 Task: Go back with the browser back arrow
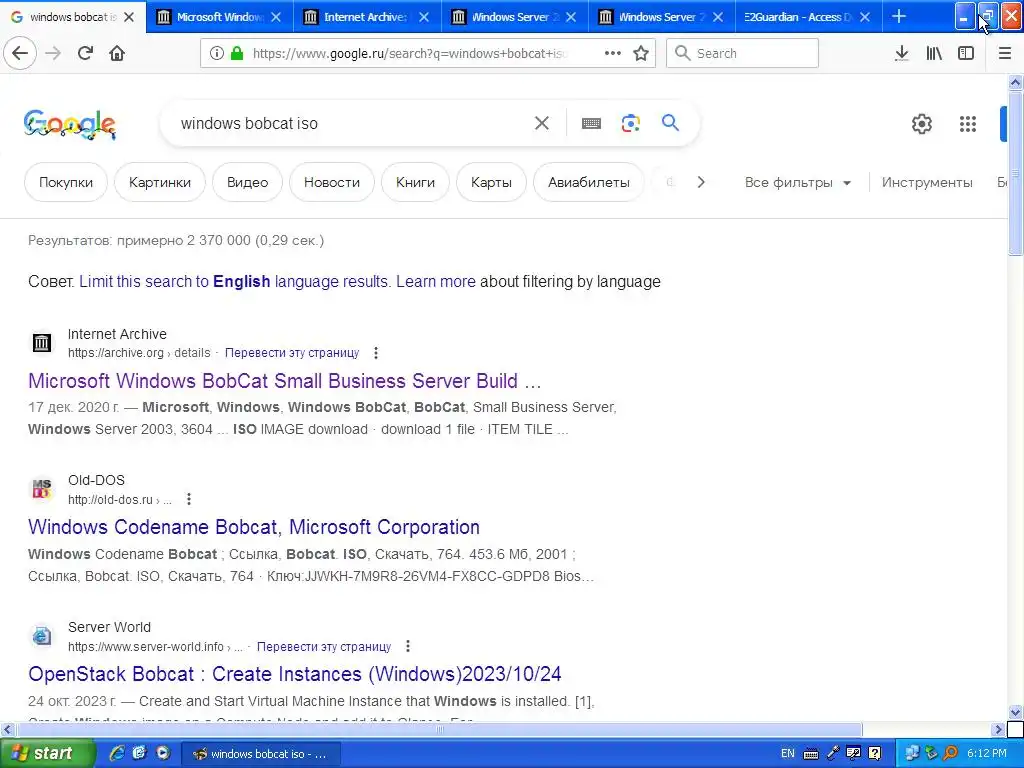pos(20,53)
